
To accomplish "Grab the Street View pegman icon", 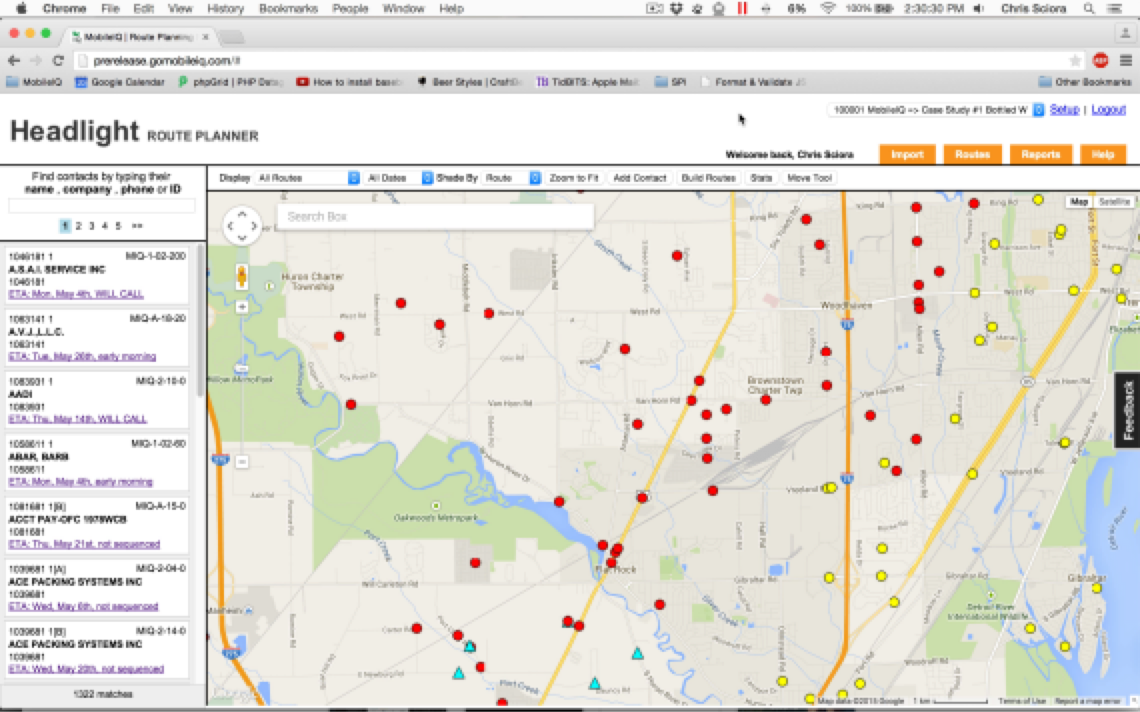I will pos(242,277).
